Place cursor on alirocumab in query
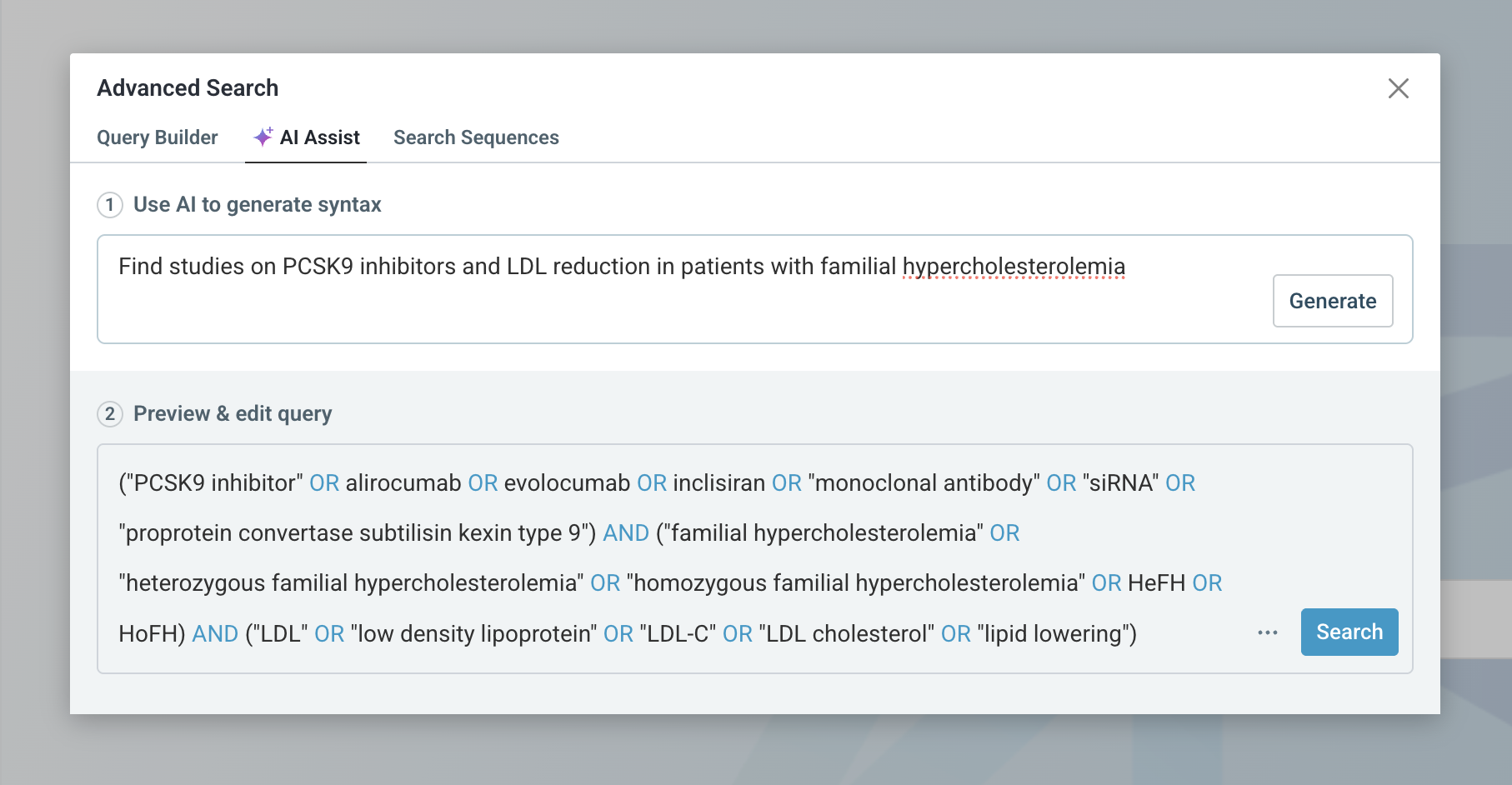The image size is (1512, 785). 403,483
